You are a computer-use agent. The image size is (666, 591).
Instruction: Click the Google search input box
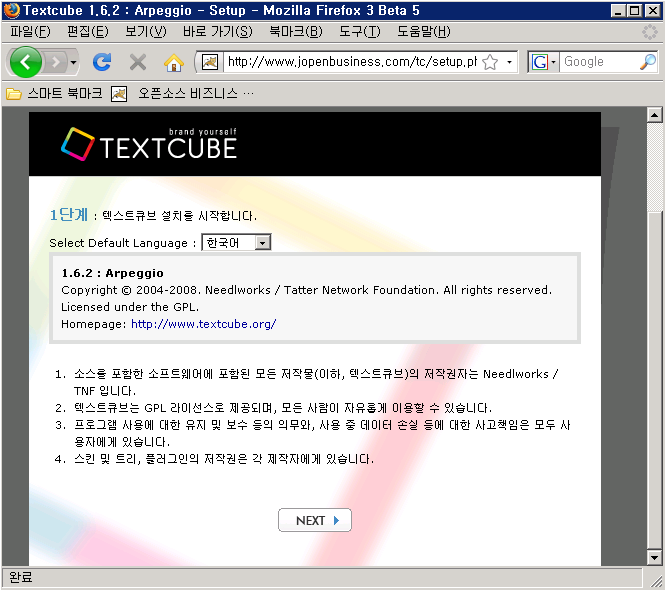[600, 62]
